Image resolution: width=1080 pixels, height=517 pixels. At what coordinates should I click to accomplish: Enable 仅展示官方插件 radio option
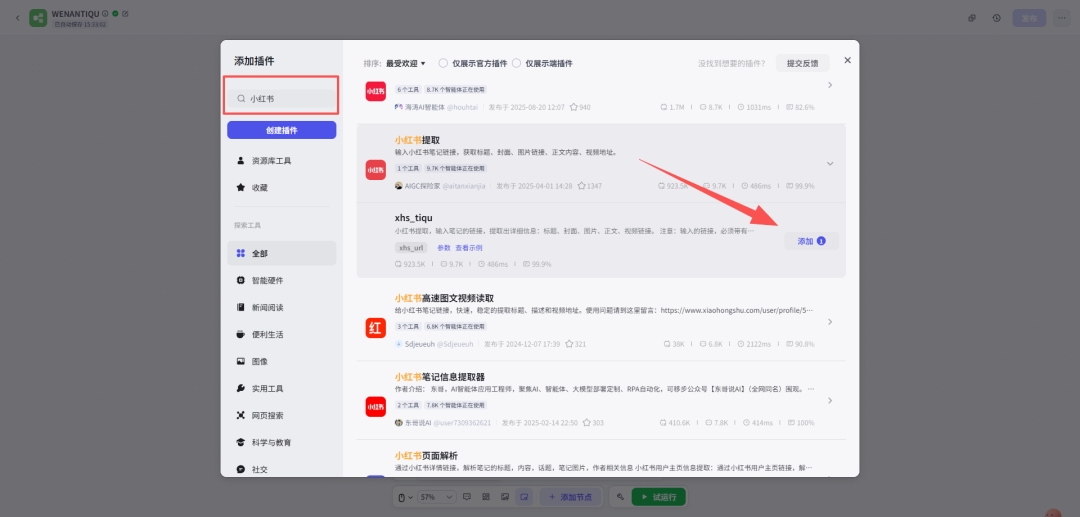(x=443, y=63)
